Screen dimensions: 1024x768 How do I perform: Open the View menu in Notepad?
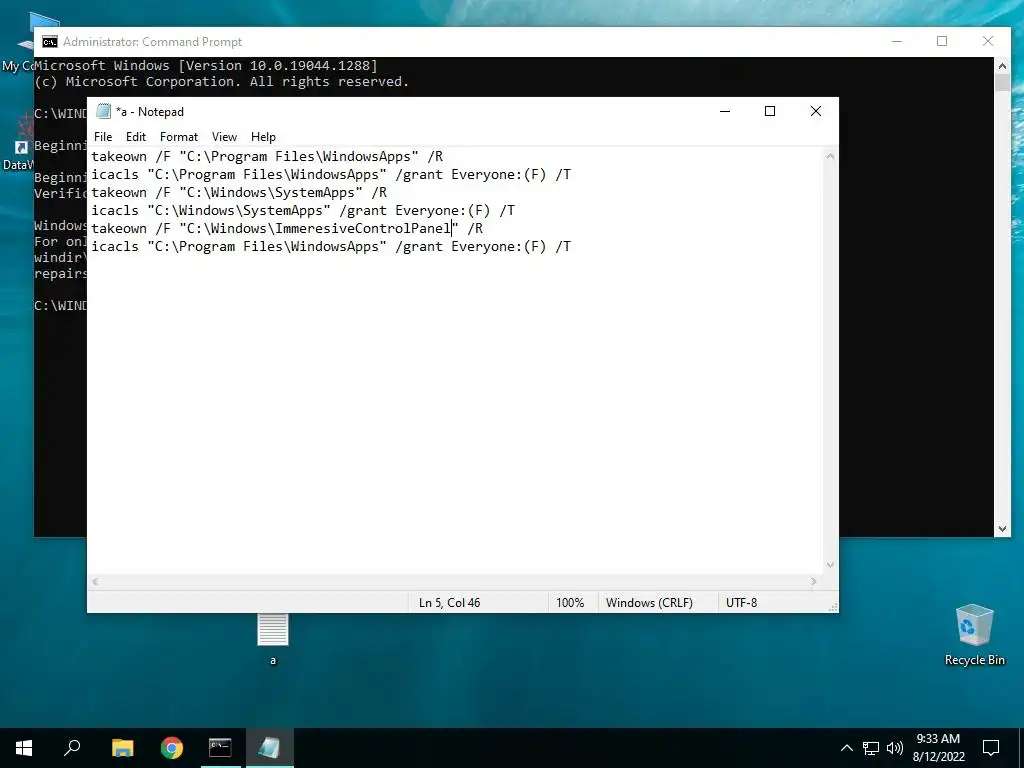point(224,136)
